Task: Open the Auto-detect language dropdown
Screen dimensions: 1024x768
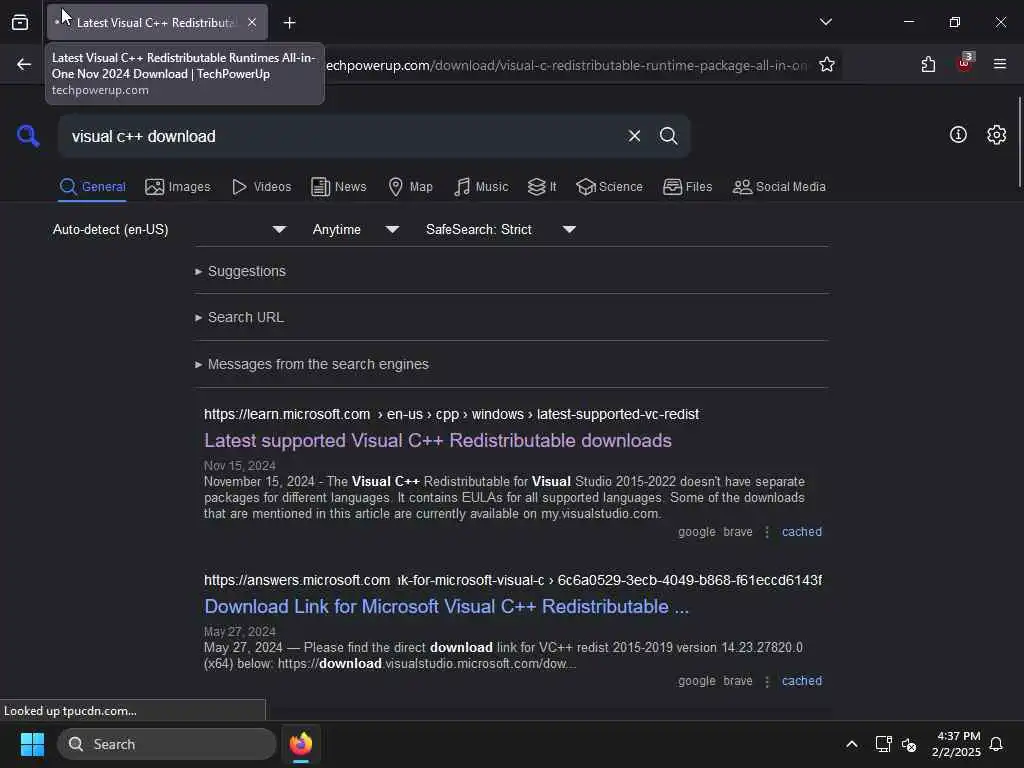Action: click(x=169, y=229)
